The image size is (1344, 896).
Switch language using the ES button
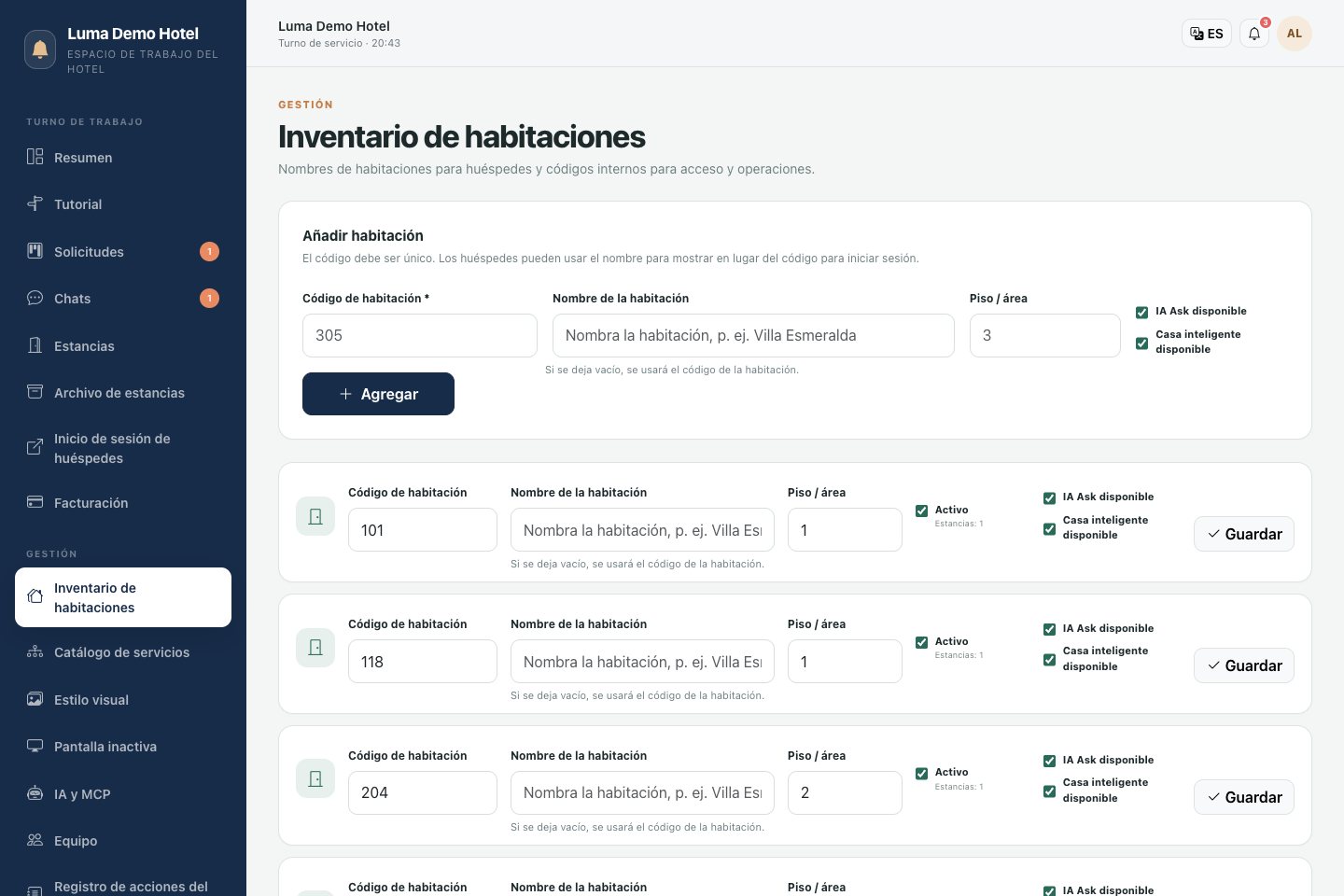tap(1207, 34)
